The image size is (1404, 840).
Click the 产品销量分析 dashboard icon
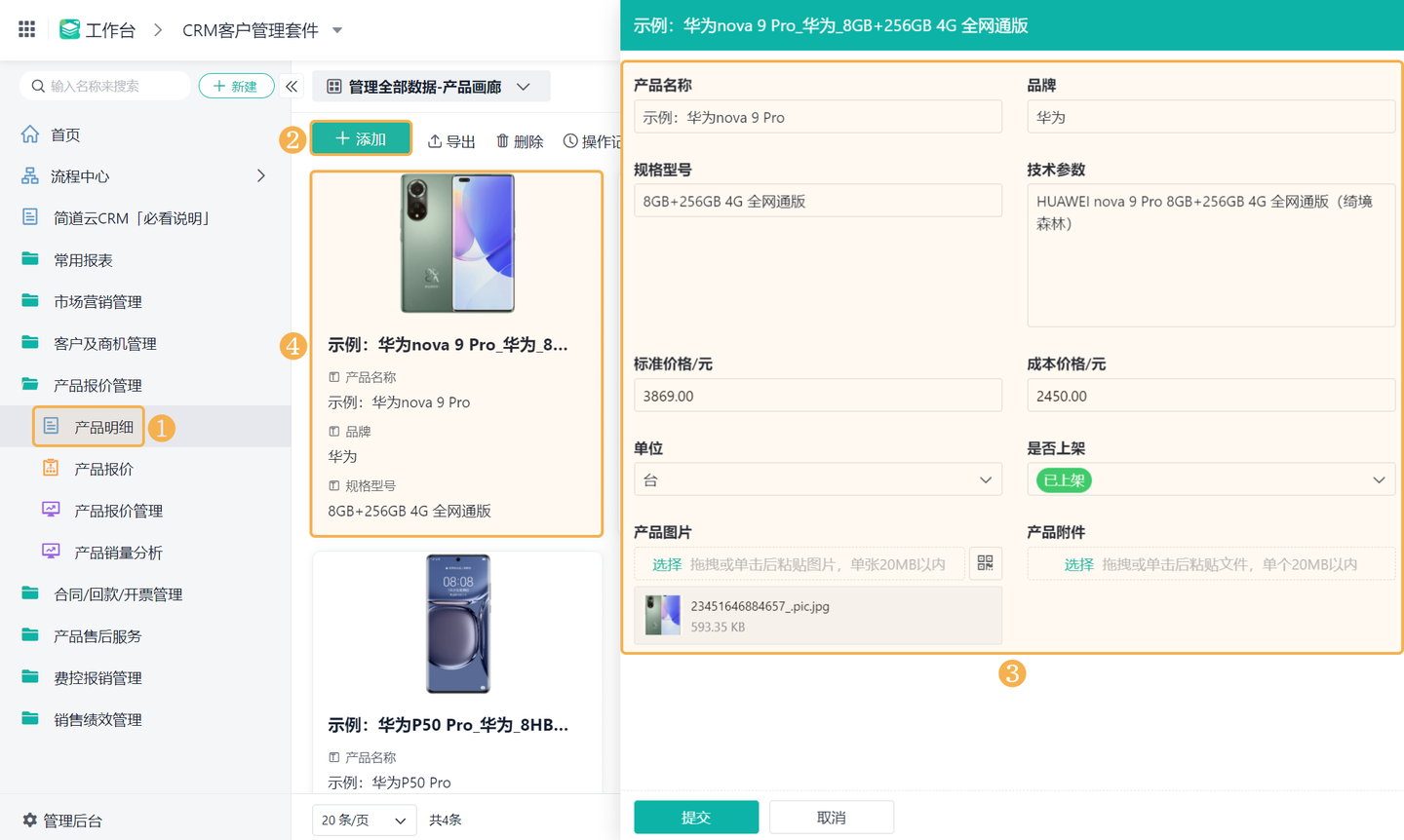[x=51, y=552]
